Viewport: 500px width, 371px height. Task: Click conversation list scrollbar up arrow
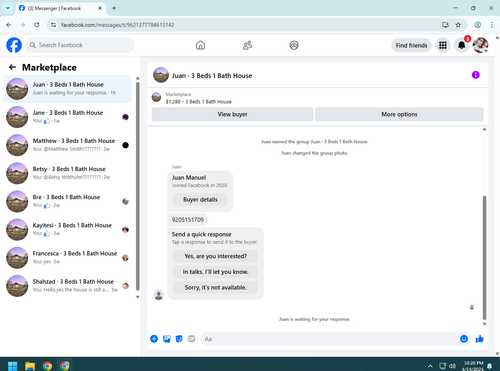coord(138,78)
